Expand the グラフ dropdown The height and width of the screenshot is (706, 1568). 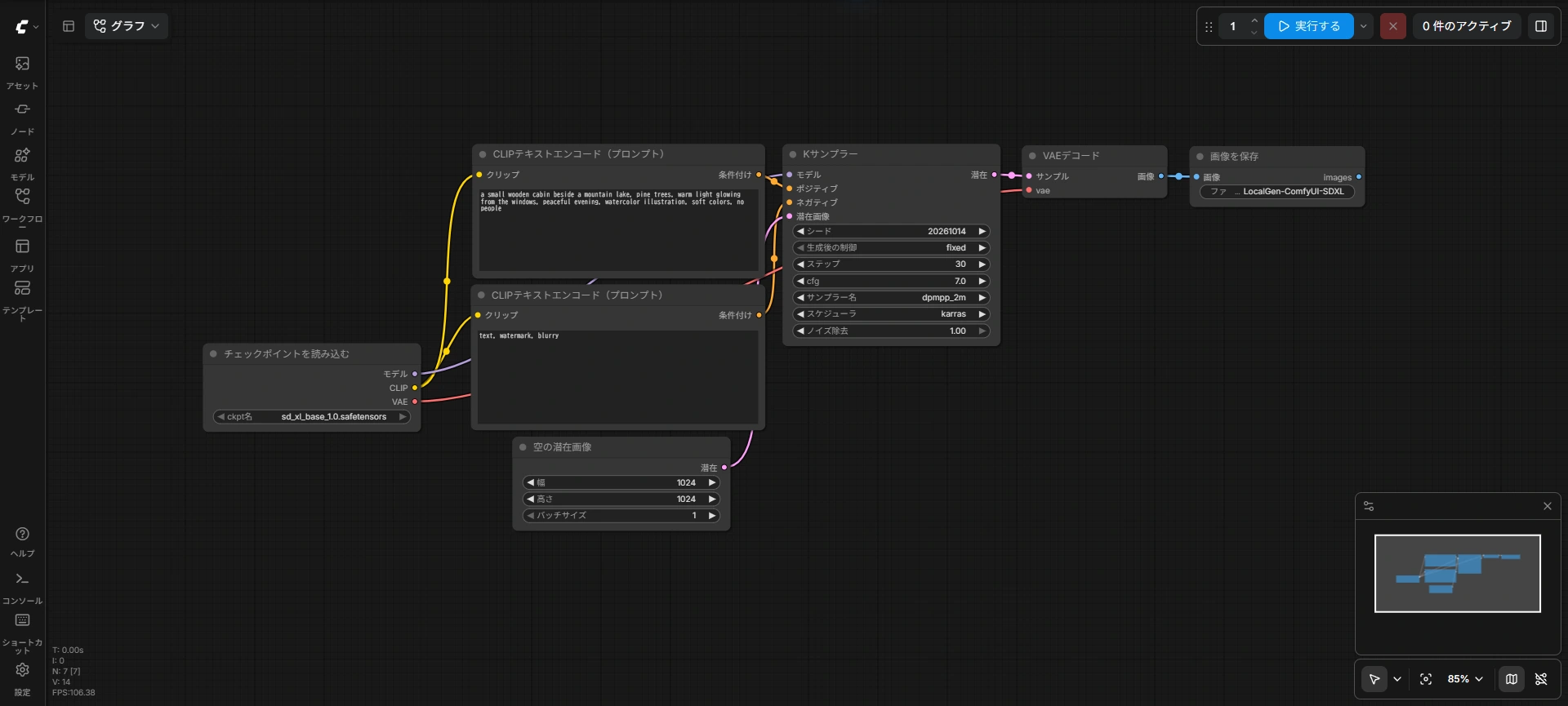(127, 26)
